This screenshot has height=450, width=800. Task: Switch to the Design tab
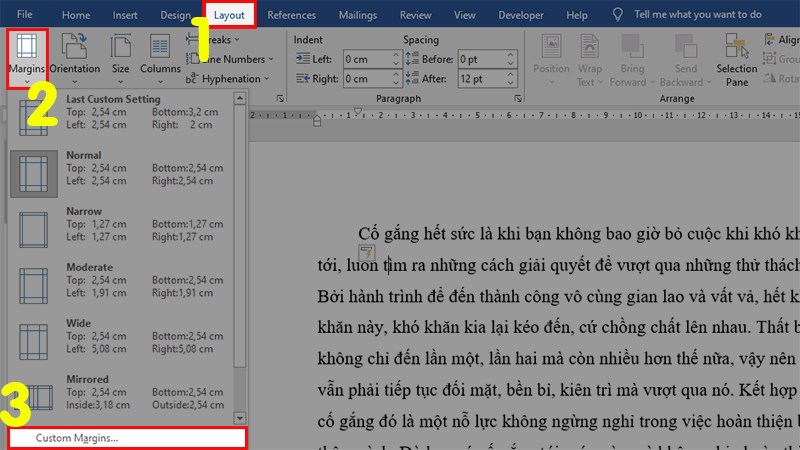[x=176, y=15]
